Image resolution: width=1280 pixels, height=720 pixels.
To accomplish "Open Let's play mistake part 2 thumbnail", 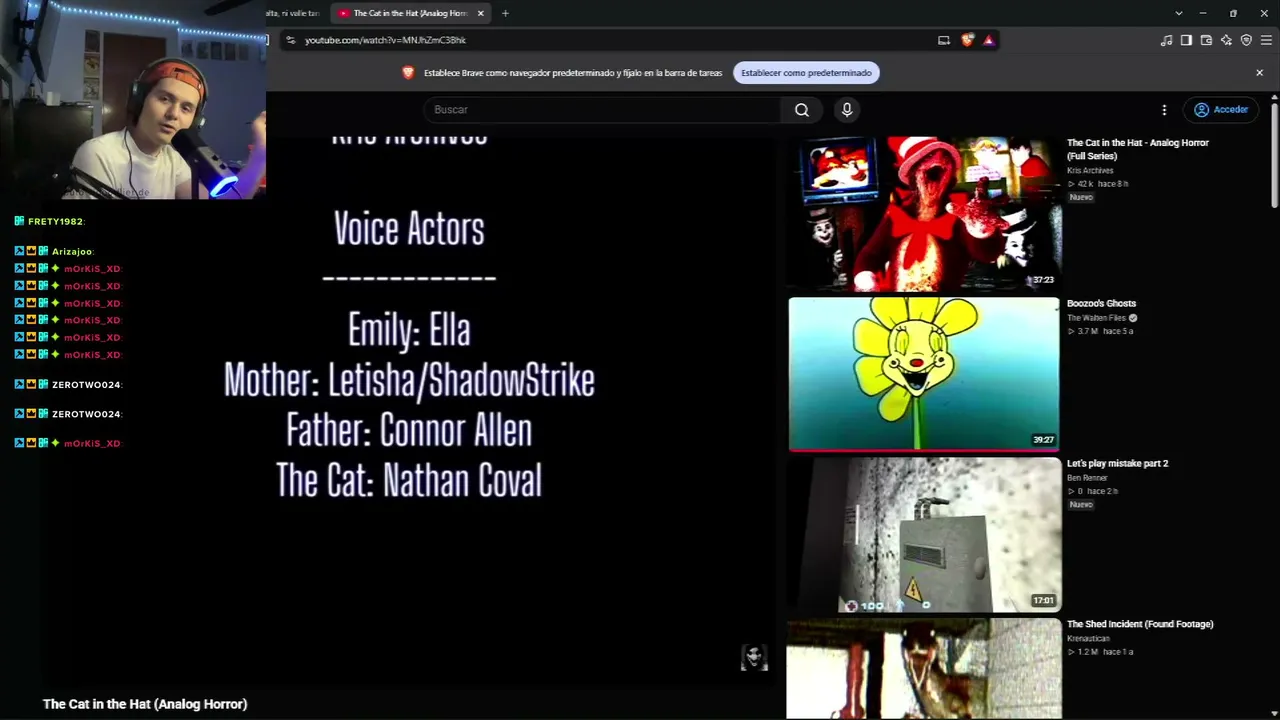I will coord(924,534).
